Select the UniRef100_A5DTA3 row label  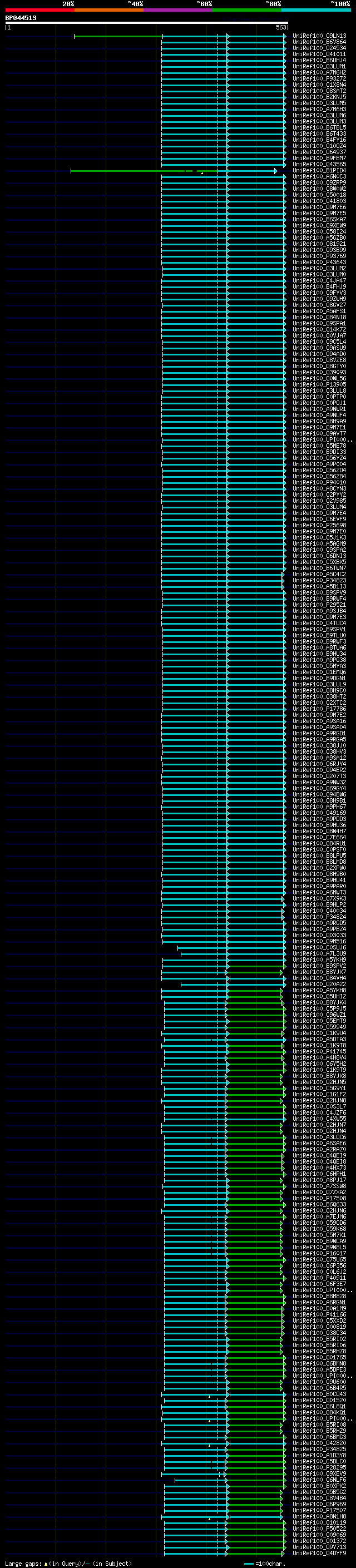click(x=319, y=1039)
